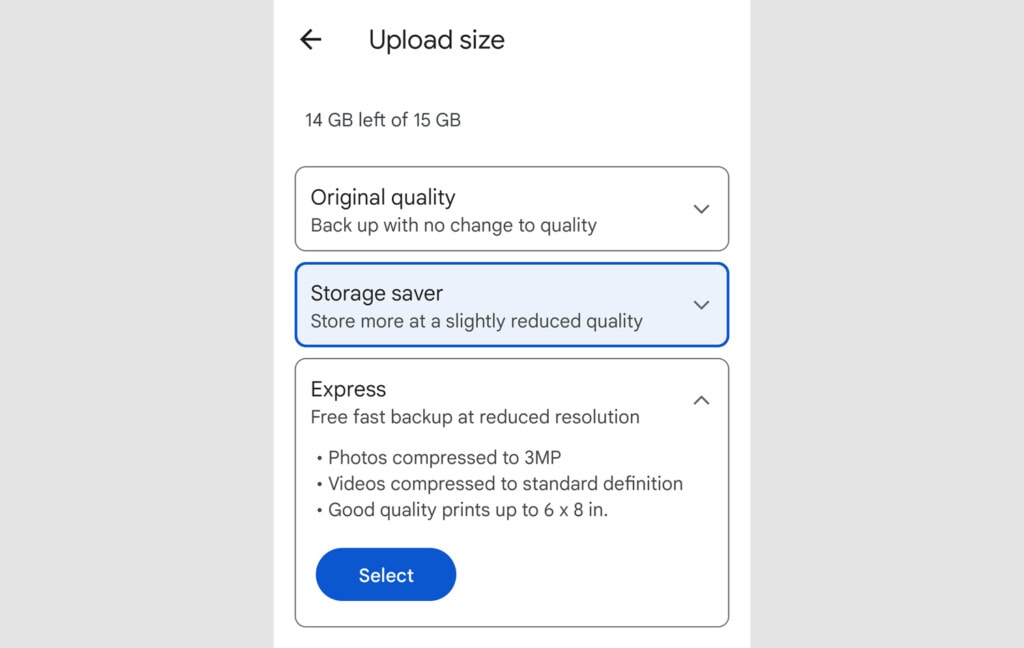The height and width of the screenshot is (648, 1024).
Task: Click the 'Photos compressed to 3MP' bullet
Action: point(444,457)
